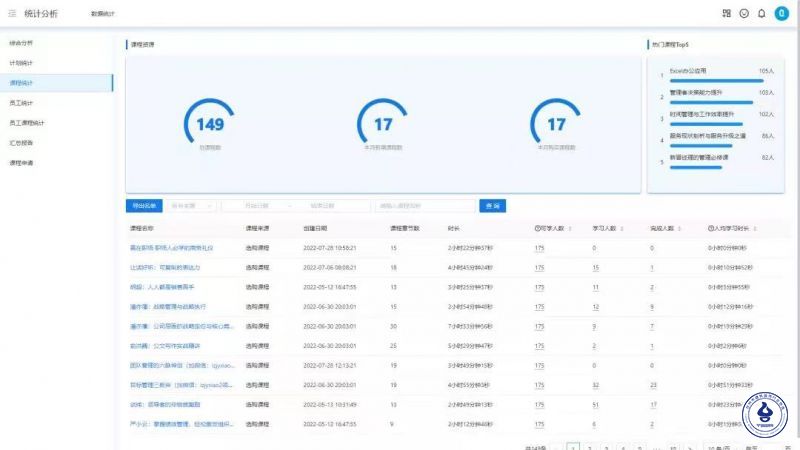This screenshot has height=450, width=800.
Task: Click the 创建日期 column header
Action: pyautogui.click(x=315, y=229)
